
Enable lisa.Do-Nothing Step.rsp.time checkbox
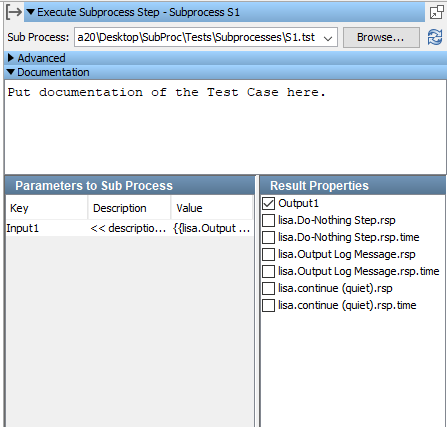click(x=268, y=237)
